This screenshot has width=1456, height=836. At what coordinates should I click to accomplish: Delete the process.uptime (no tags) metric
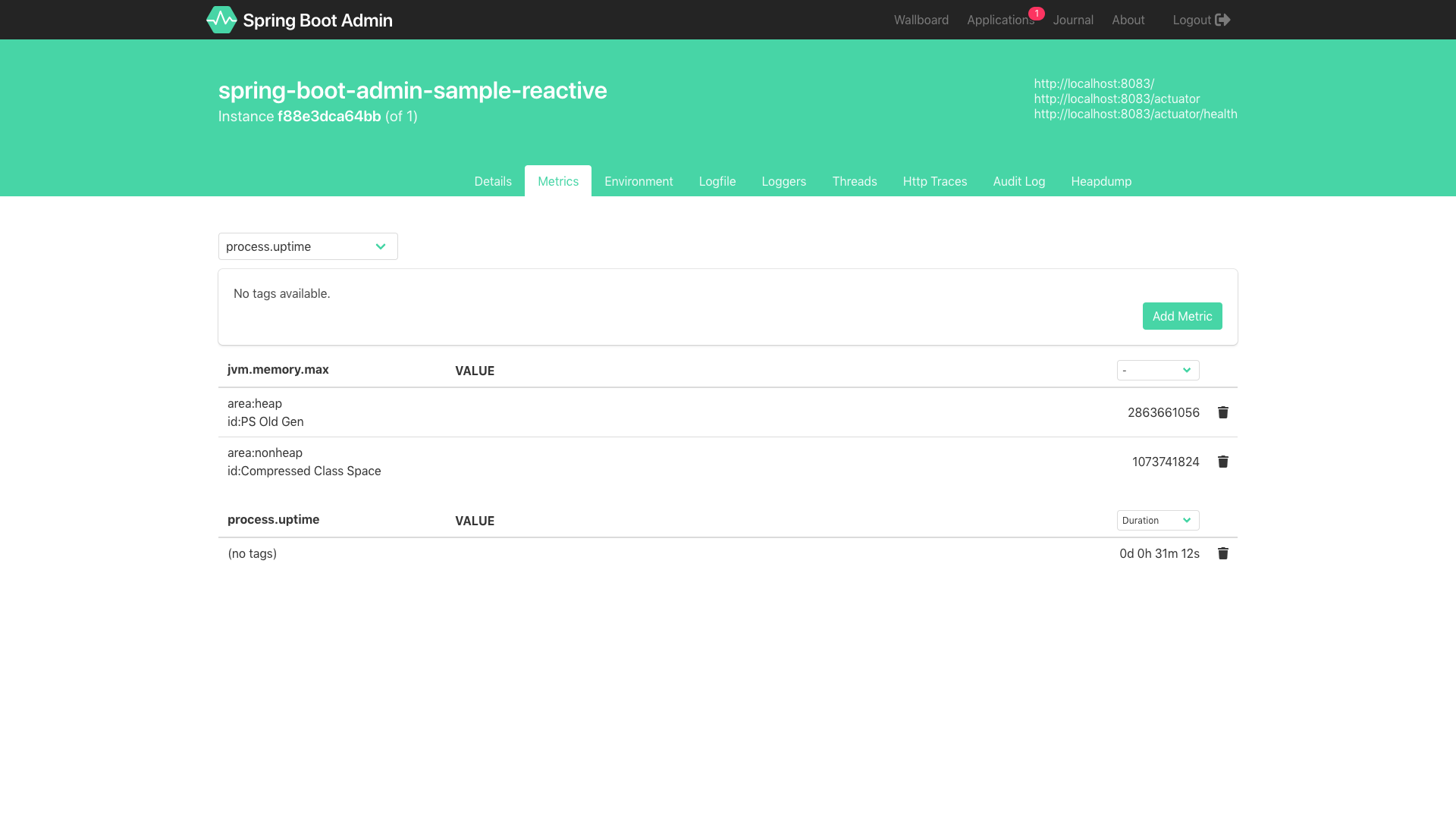[1223, 553]
